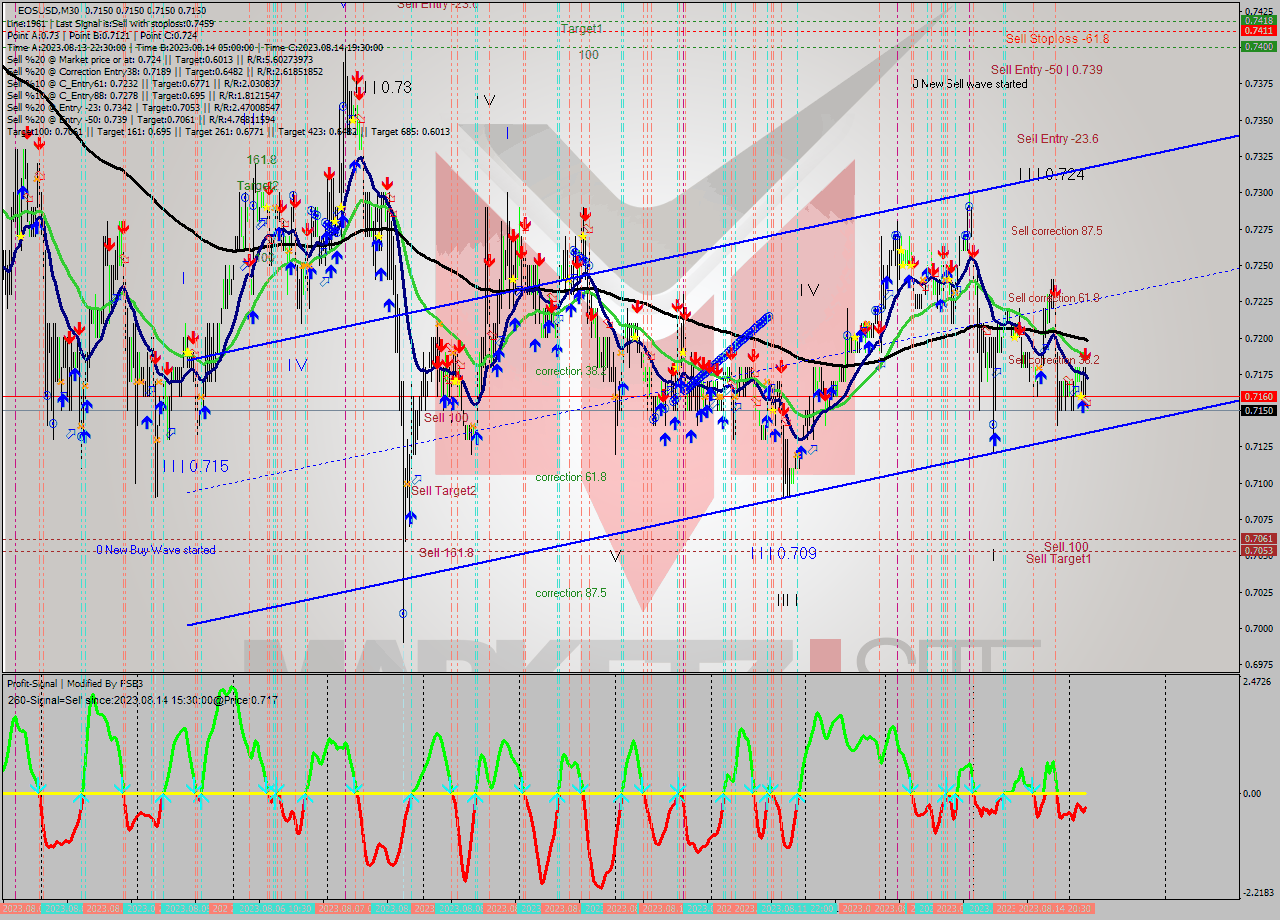Screen dimensions: 1280x920
Task: Select the 'Sell Target2' label
Action: point(443,491)
